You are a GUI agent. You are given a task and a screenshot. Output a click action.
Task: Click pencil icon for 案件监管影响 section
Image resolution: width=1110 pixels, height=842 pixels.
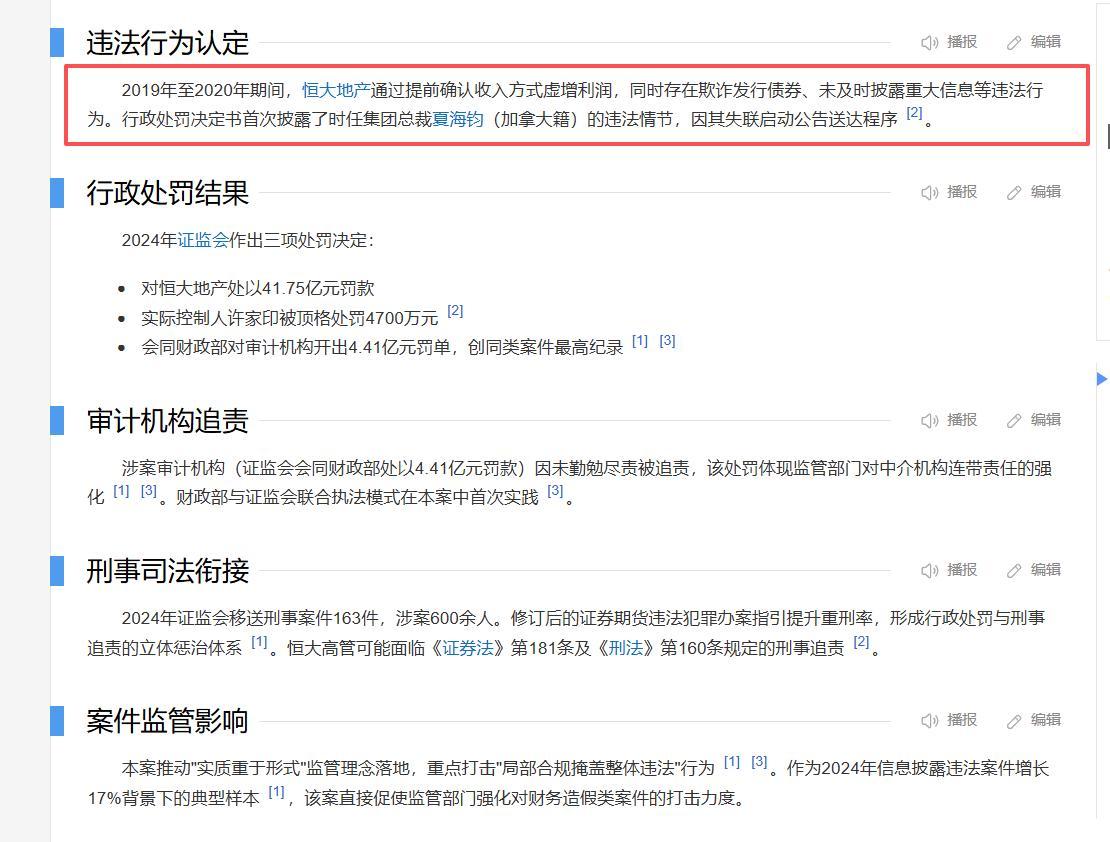click(x=1015, y=720)
